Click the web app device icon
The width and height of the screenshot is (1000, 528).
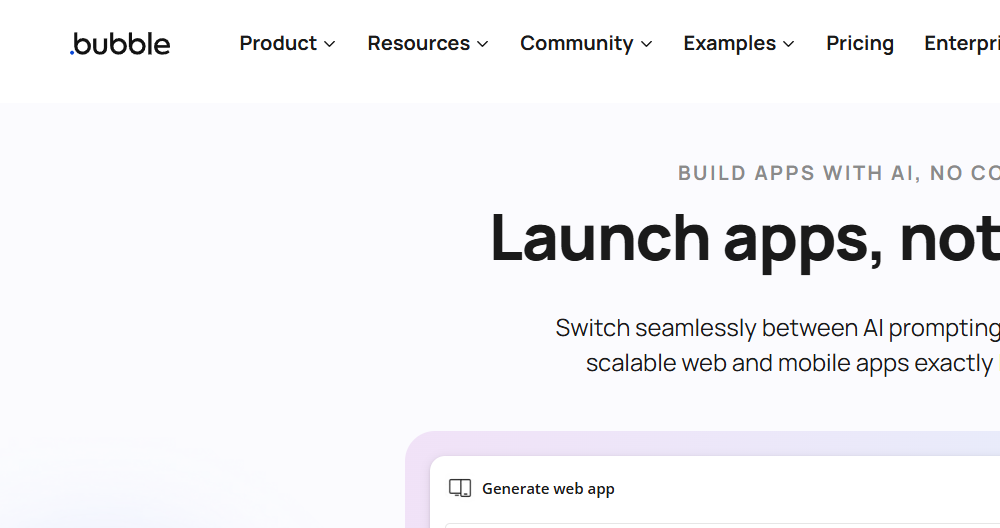point(460,488)
